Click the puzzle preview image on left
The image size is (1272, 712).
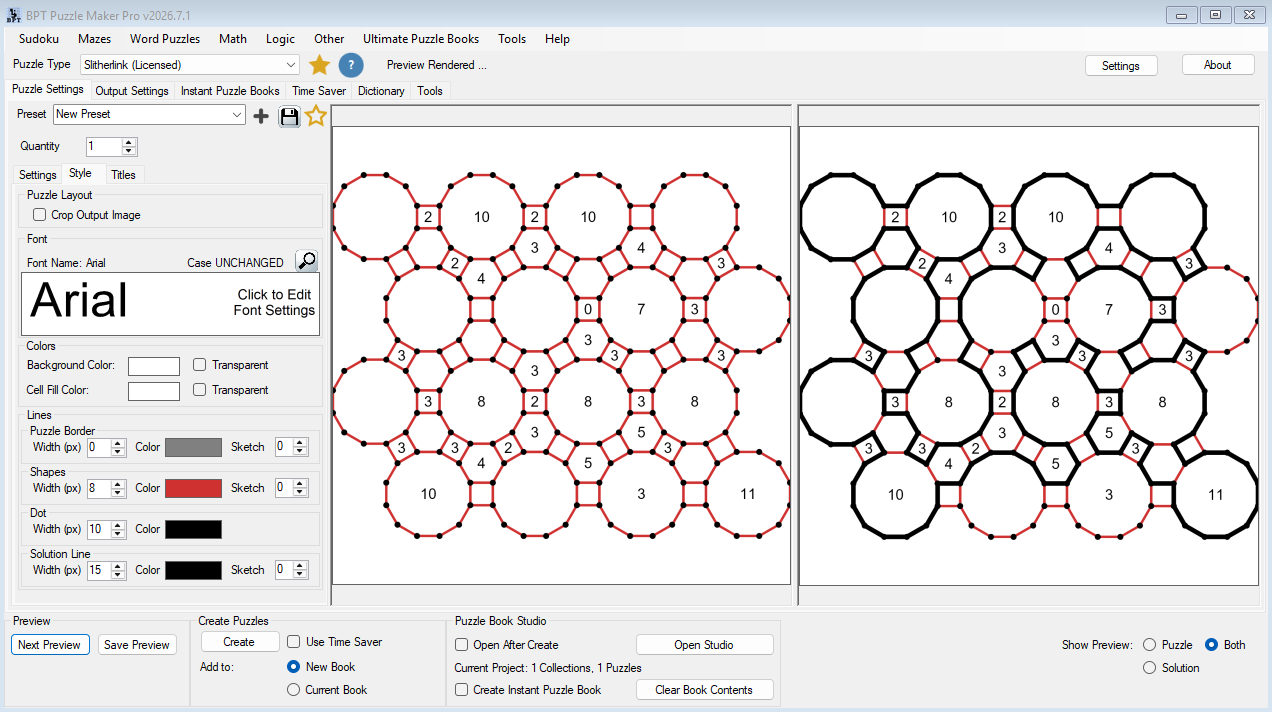tap(561, 355)
